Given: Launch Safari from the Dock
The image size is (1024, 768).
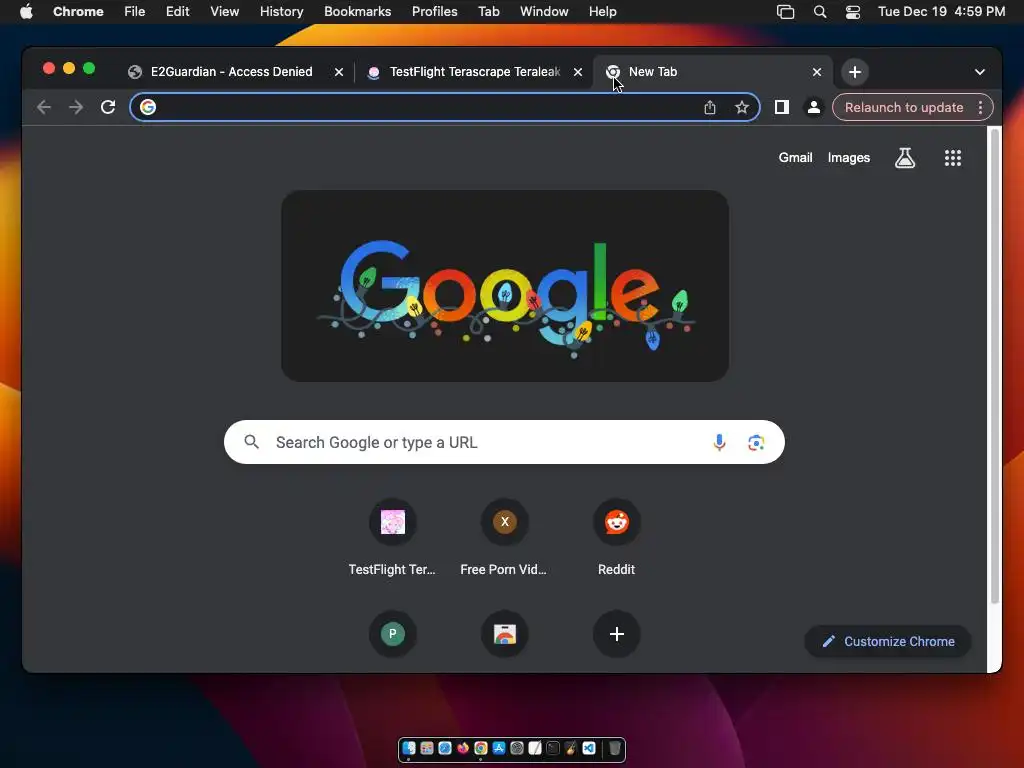Looking at the screenshot, I should (x=445, y=748).
